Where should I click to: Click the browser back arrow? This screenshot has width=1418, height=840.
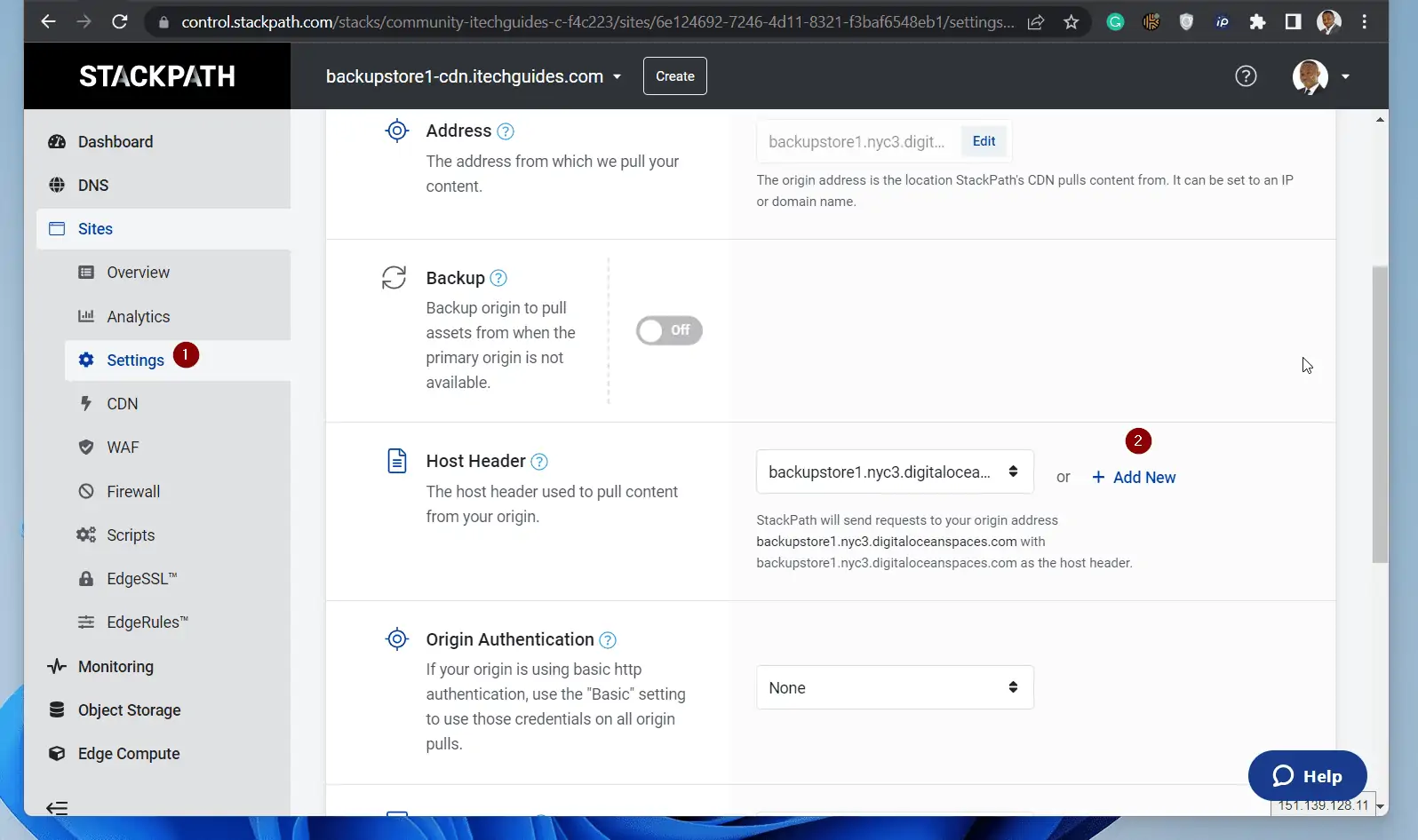point(48,22)
